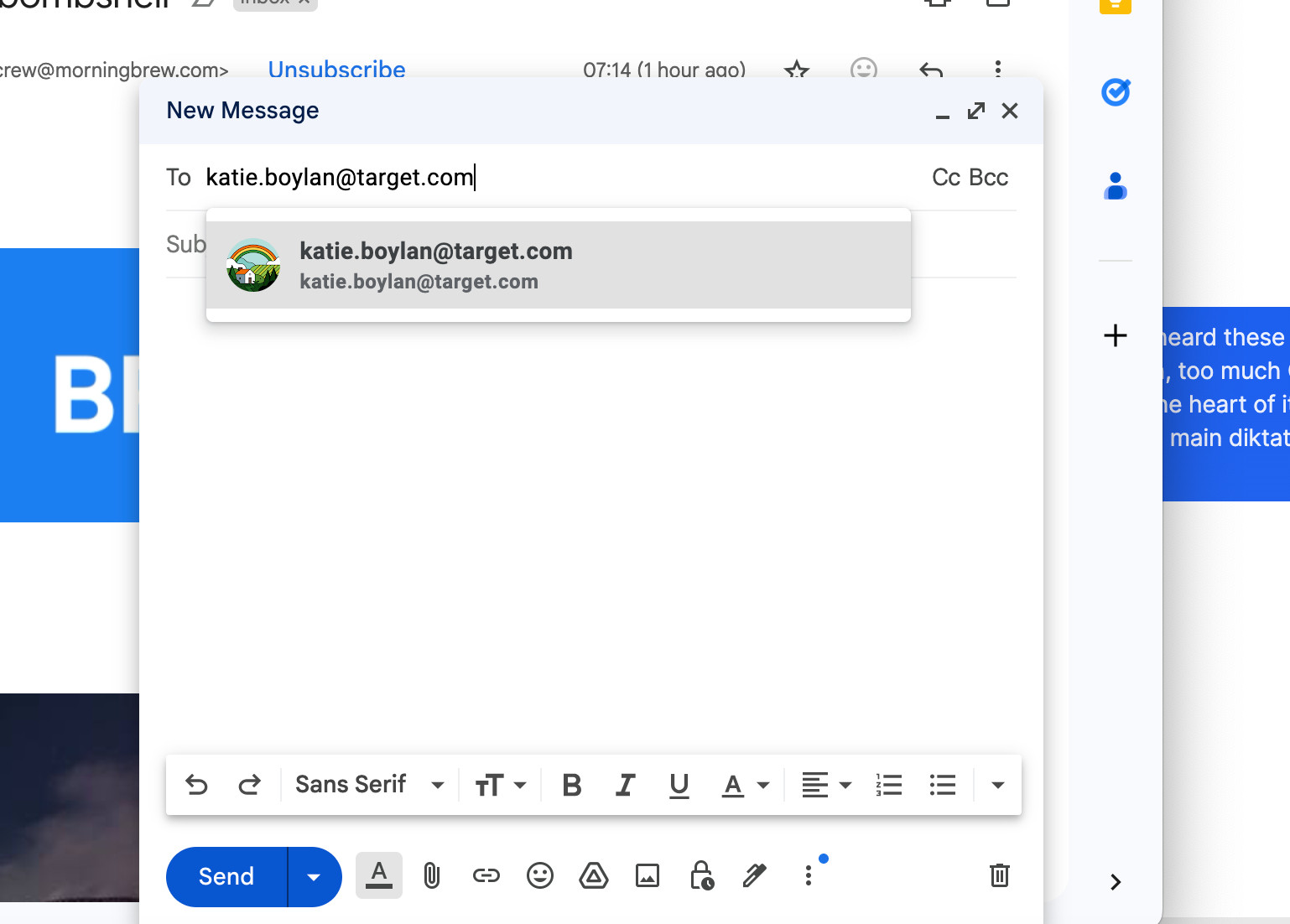Expand compose window to full screen
The width and height of the screenshot is (1290, 924).
click(976, 111)
